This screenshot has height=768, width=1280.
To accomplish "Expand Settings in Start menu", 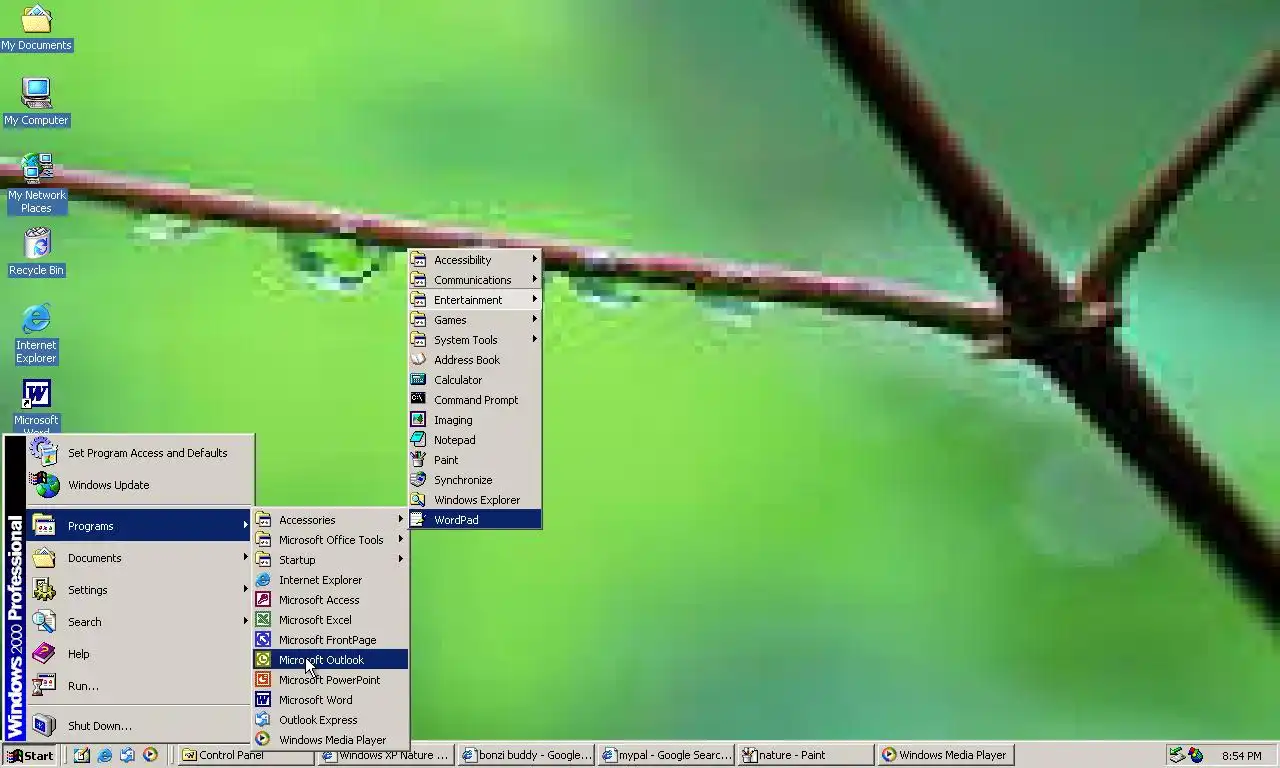I will coord(140,590).
